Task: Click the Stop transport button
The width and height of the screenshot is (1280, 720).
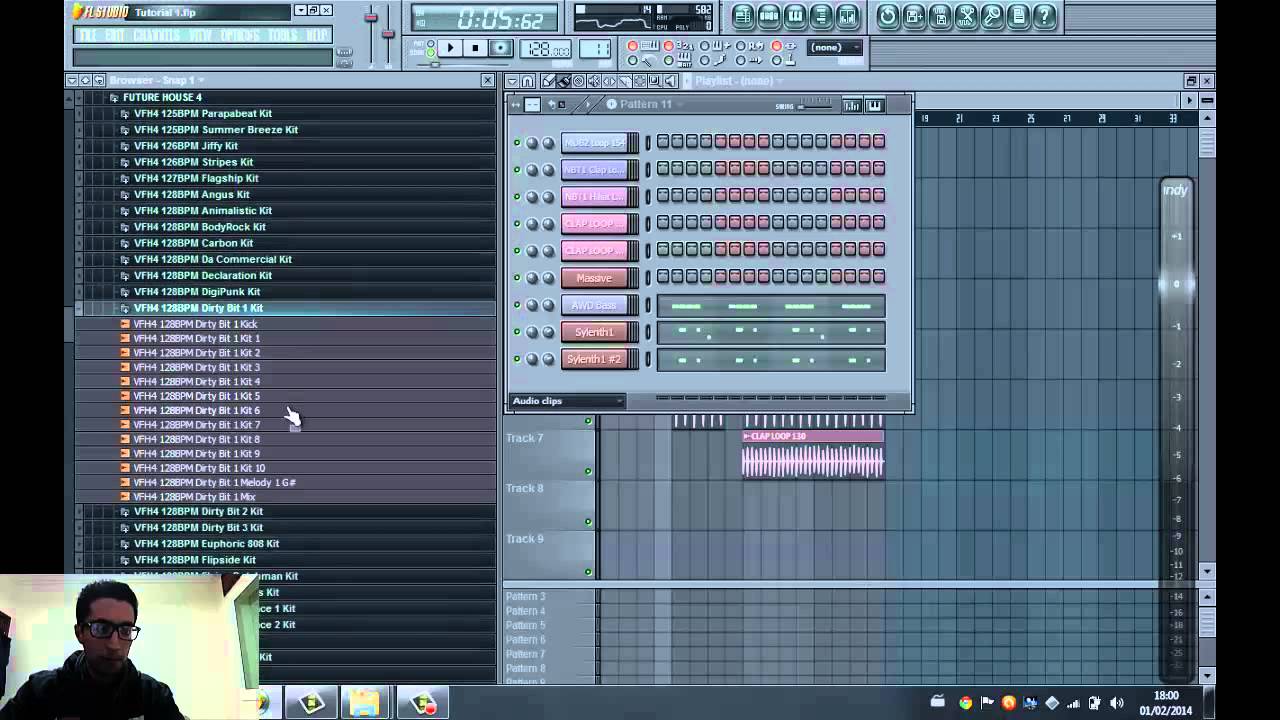Action: coord(475,48)
